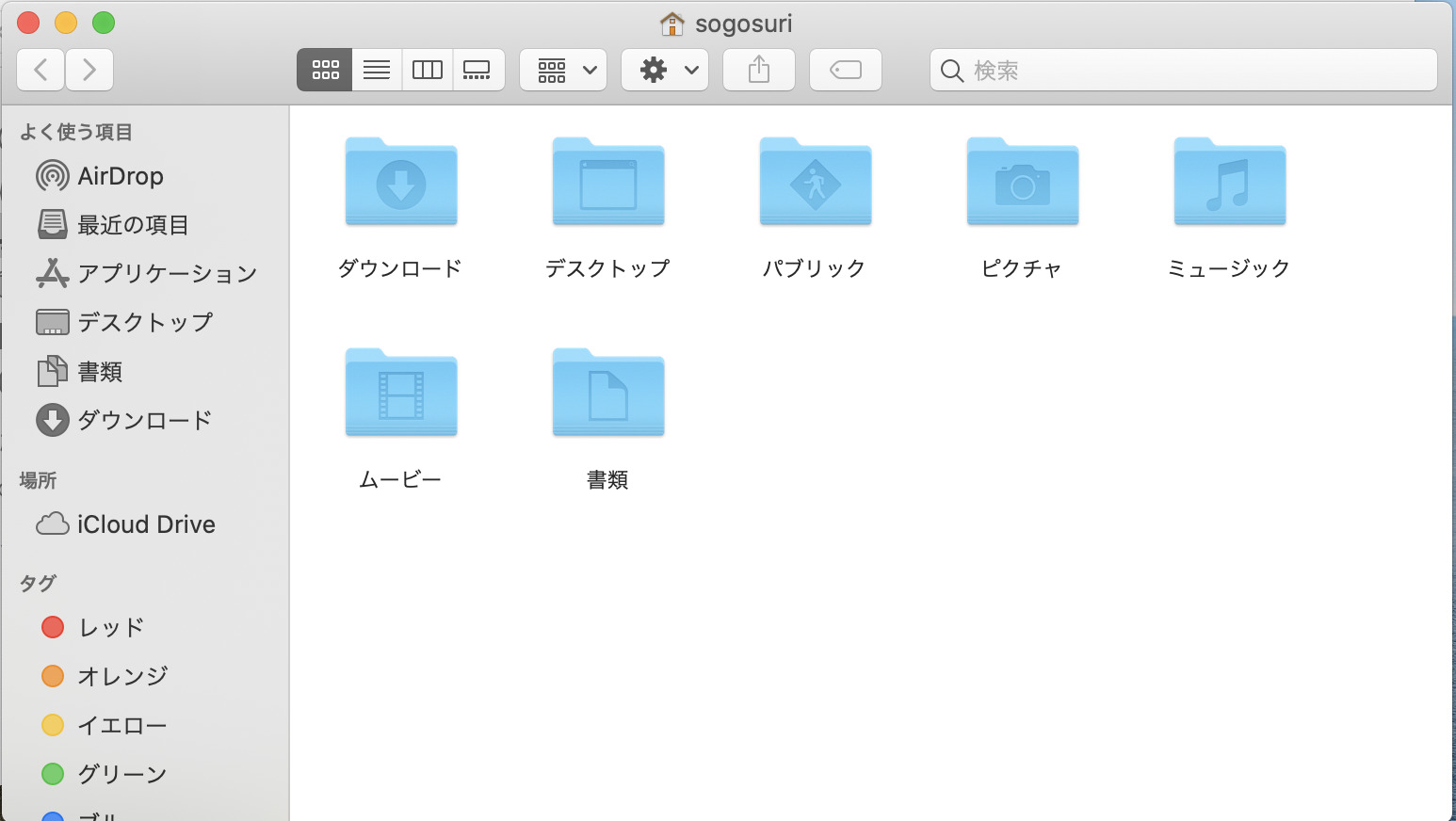1456x821 pixels.
Task: Click the Edit Tags toolbar button
Action: pyautogui.click(x=846, y=70)
